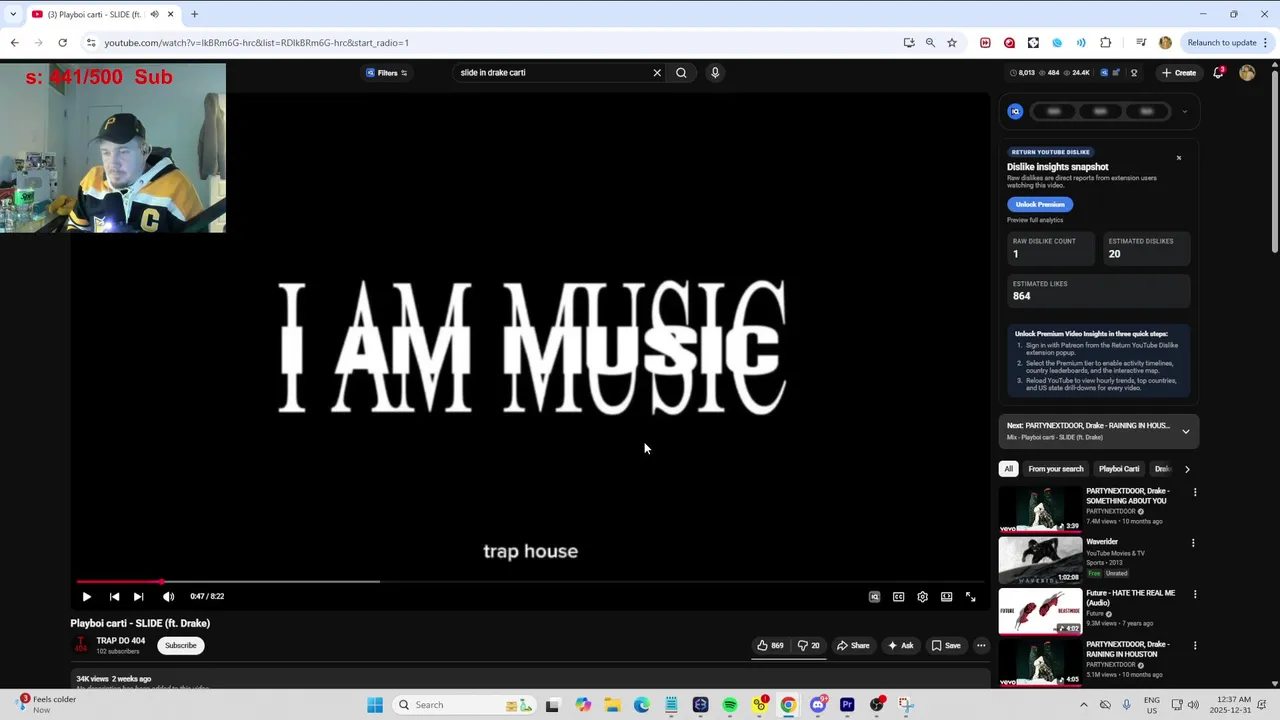Dislike the video with thumbs down
The image size is (1280, 720).
pyautogui.click(x=808, y=645)
